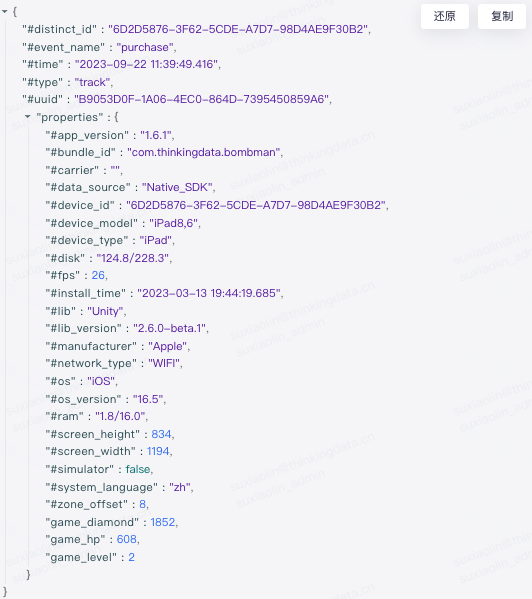Image resolution: width=532 pixels, height=599 pixels.
Task: Select the "game_level" key
Action: (81, 557)
